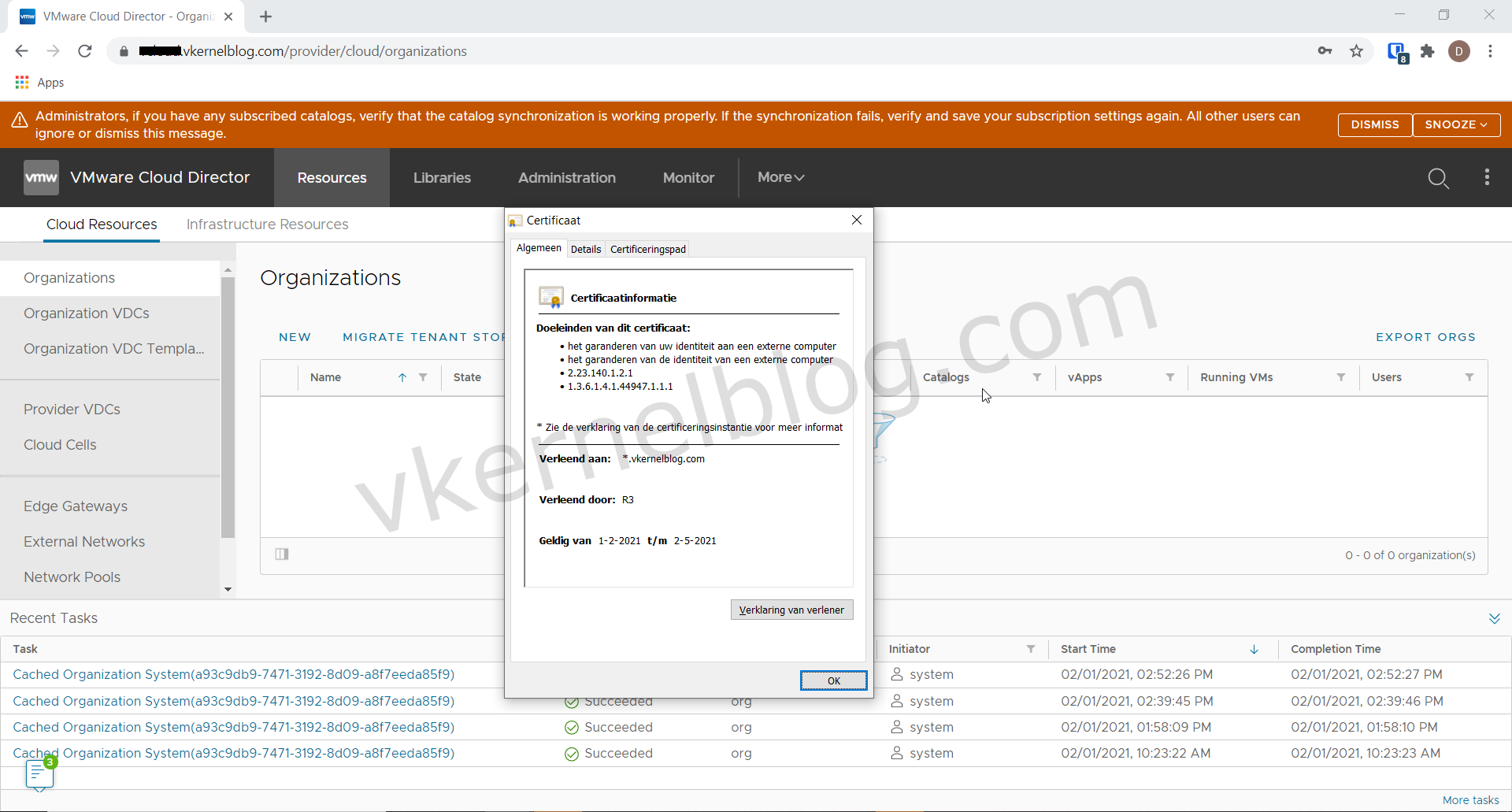Viewport: 1512px width, 812px height.
Task: Click the bookmark star in the address bar
Action: click(x=1355, y=50)
